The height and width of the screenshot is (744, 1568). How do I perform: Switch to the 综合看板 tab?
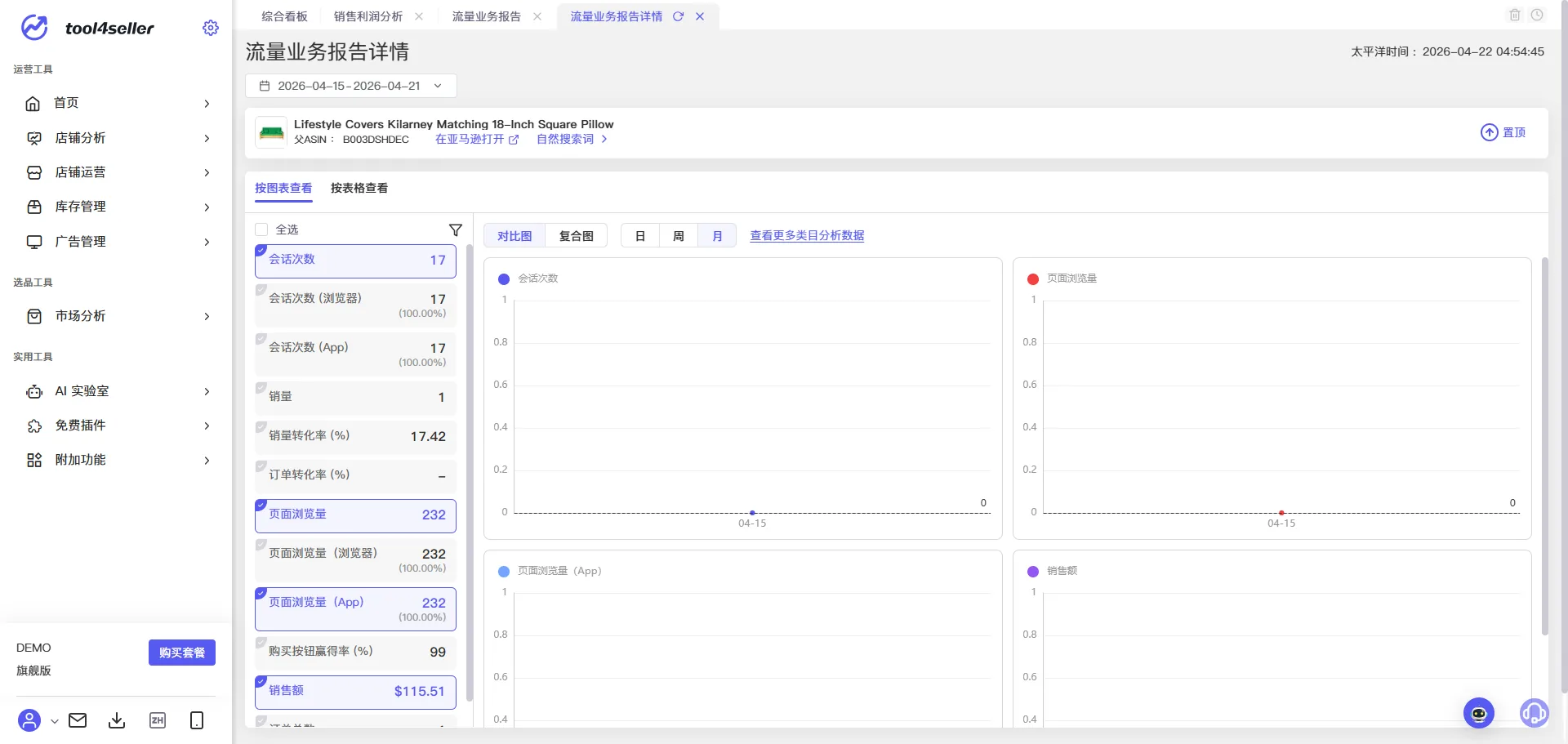284,16
